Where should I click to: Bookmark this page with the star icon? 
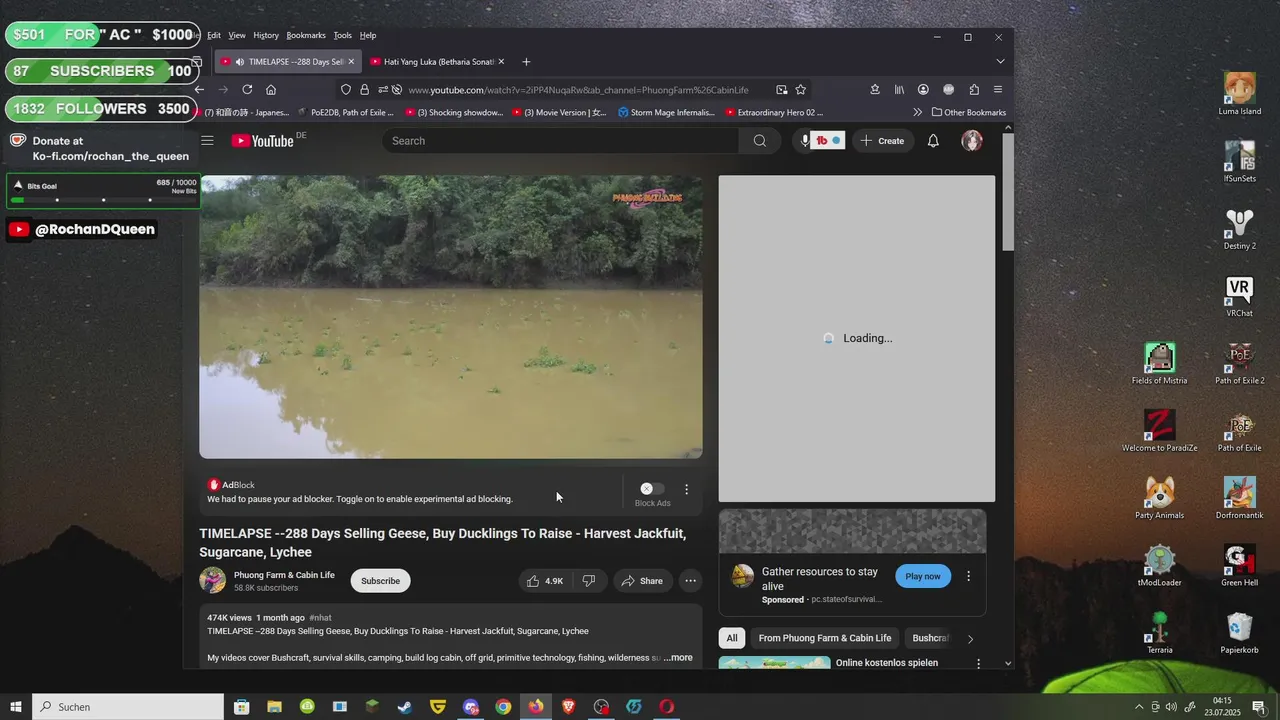(x=801, y=89)
